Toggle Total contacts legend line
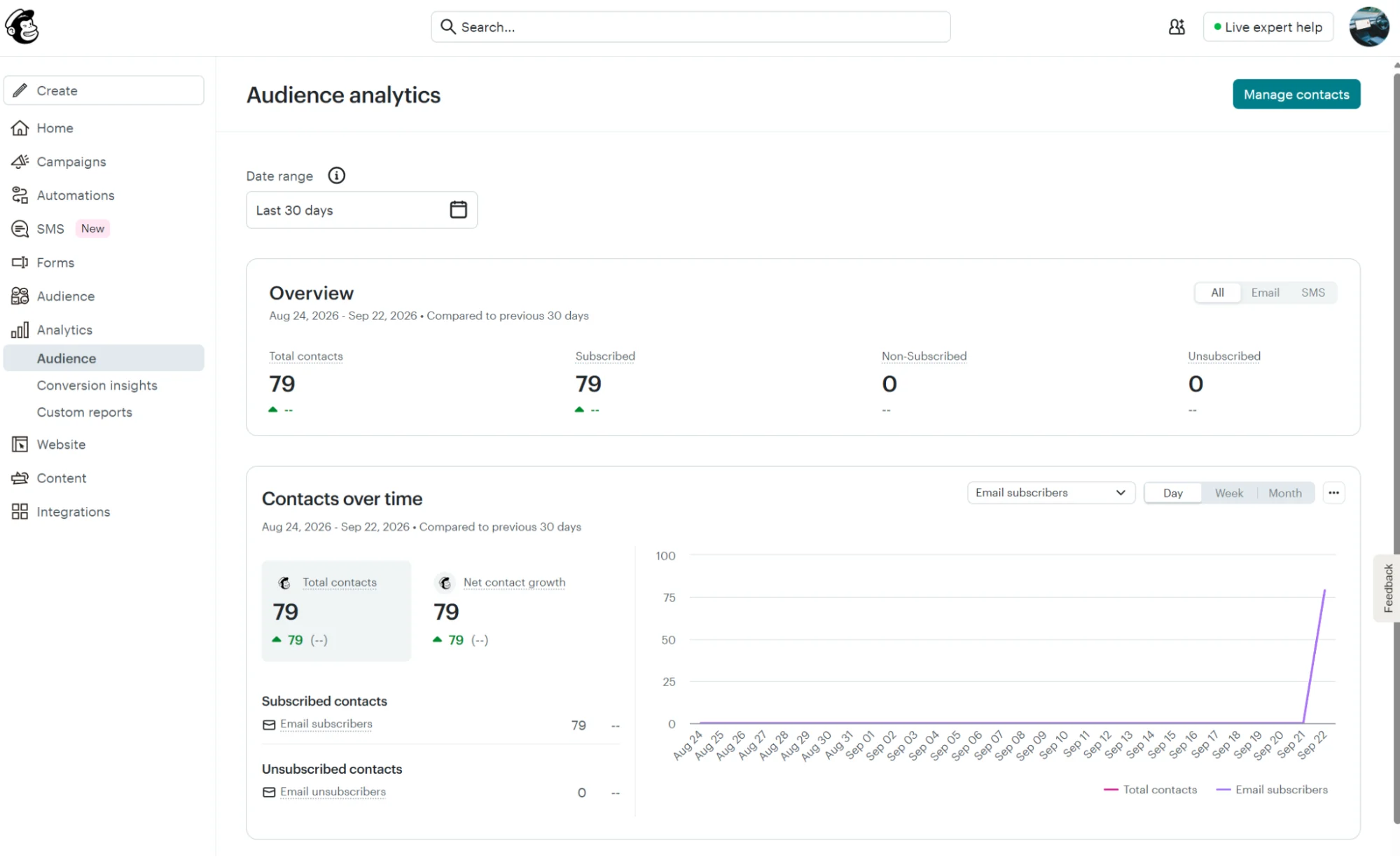Image resolution: width=1400 pixels, height=857 pixels. click(1150, 790)
